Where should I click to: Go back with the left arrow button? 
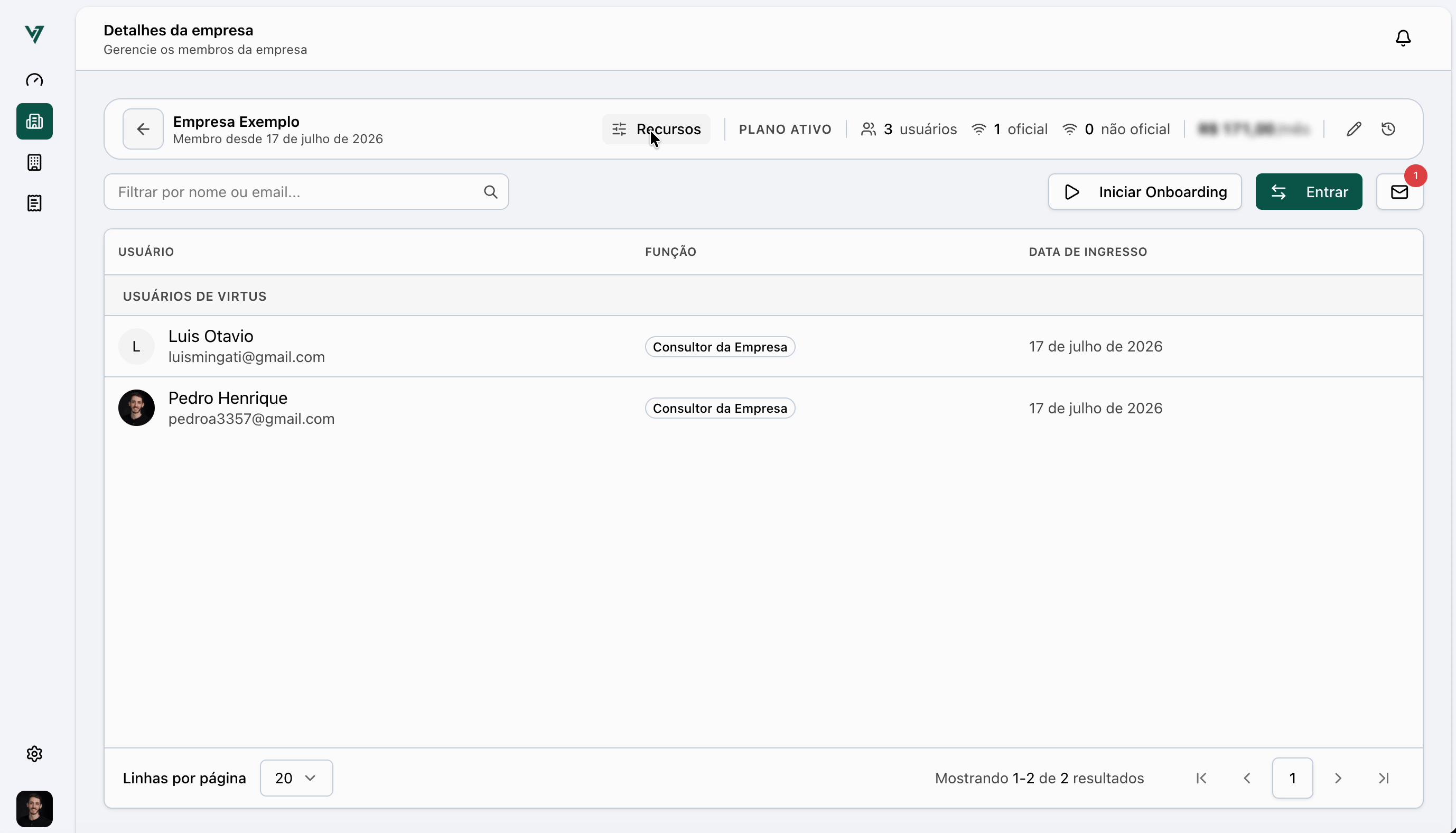click(143, 129)
